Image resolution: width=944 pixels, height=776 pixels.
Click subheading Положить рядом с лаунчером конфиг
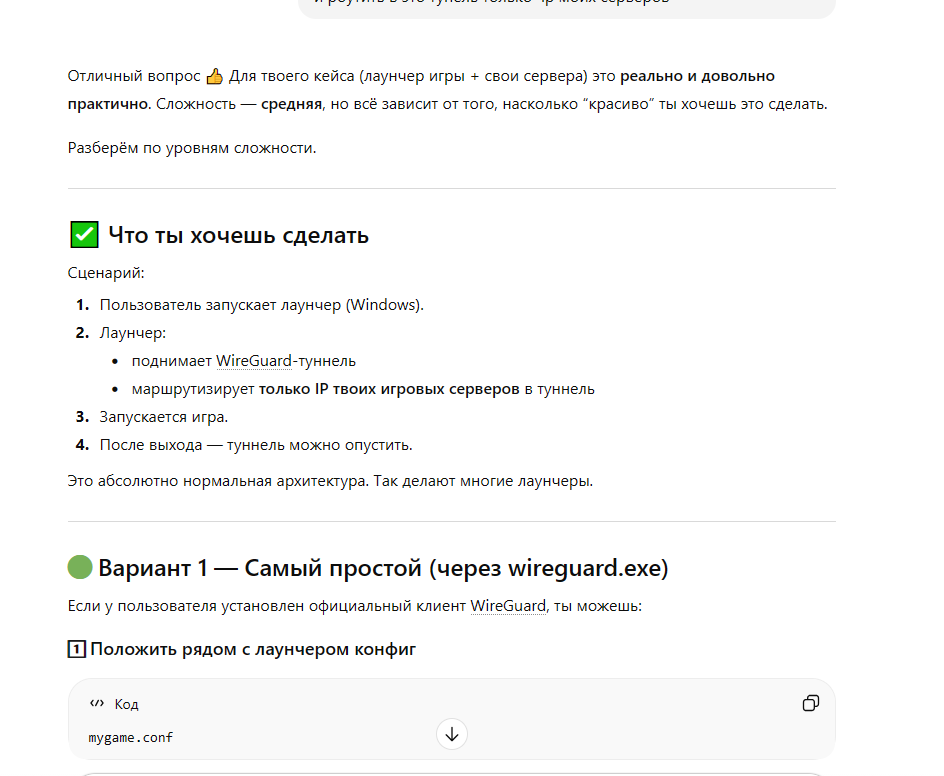pyautogui.click(x=253, y=650)
